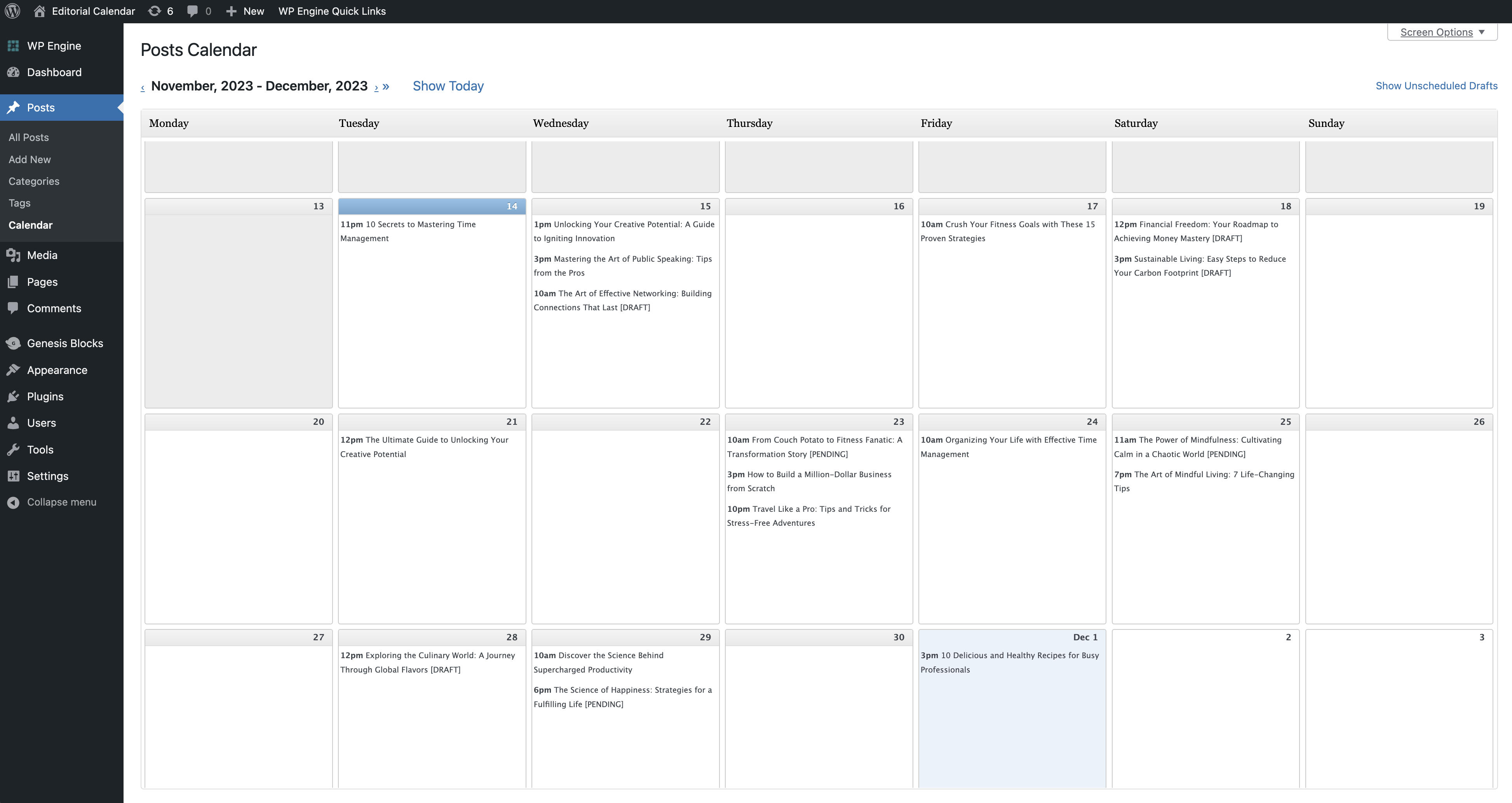Viewport: 1512px width, 803px height.
Task: Check pending updates via the refresh counter
Action: tap(160, 10)
